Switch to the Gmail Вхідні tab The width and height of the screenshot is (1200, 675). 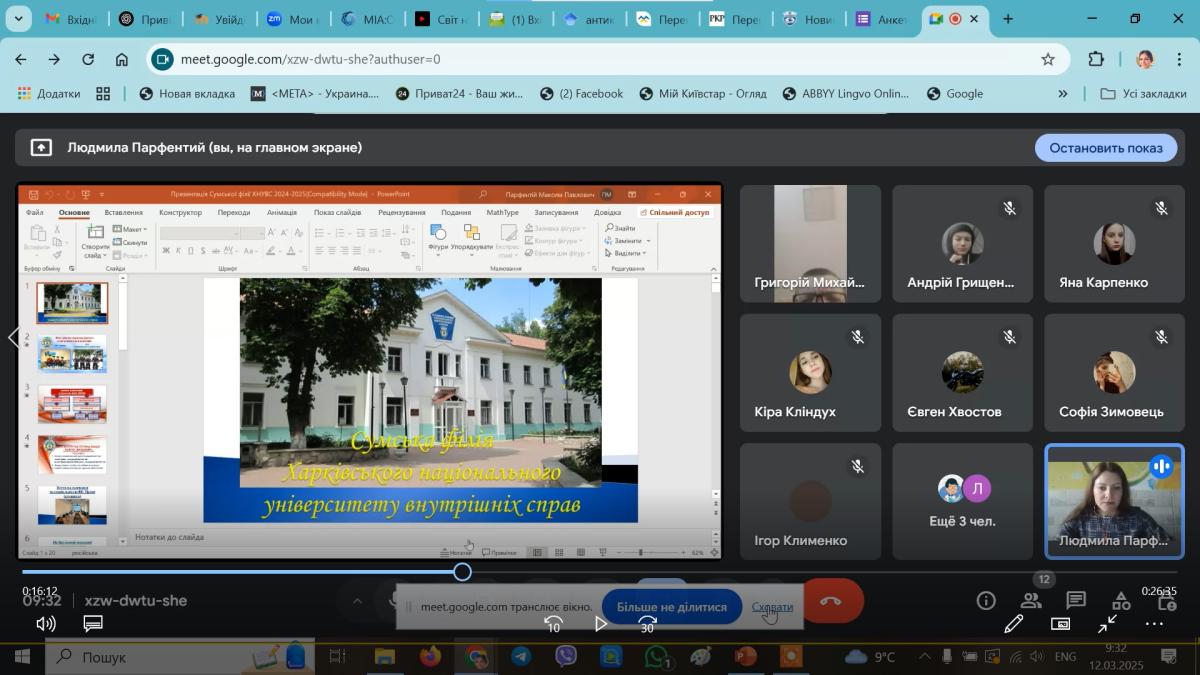click(x=71, y=19)
